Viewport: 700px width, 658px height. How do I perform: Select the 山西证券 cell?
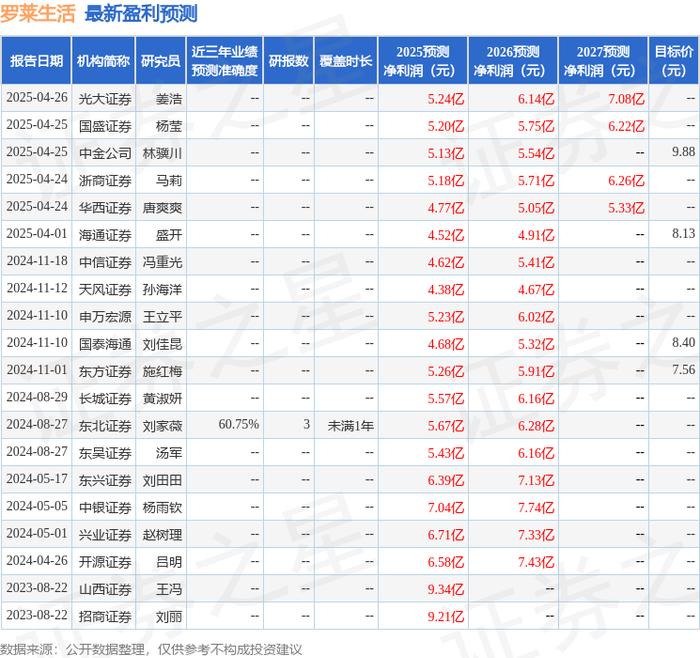click(105, 589)
